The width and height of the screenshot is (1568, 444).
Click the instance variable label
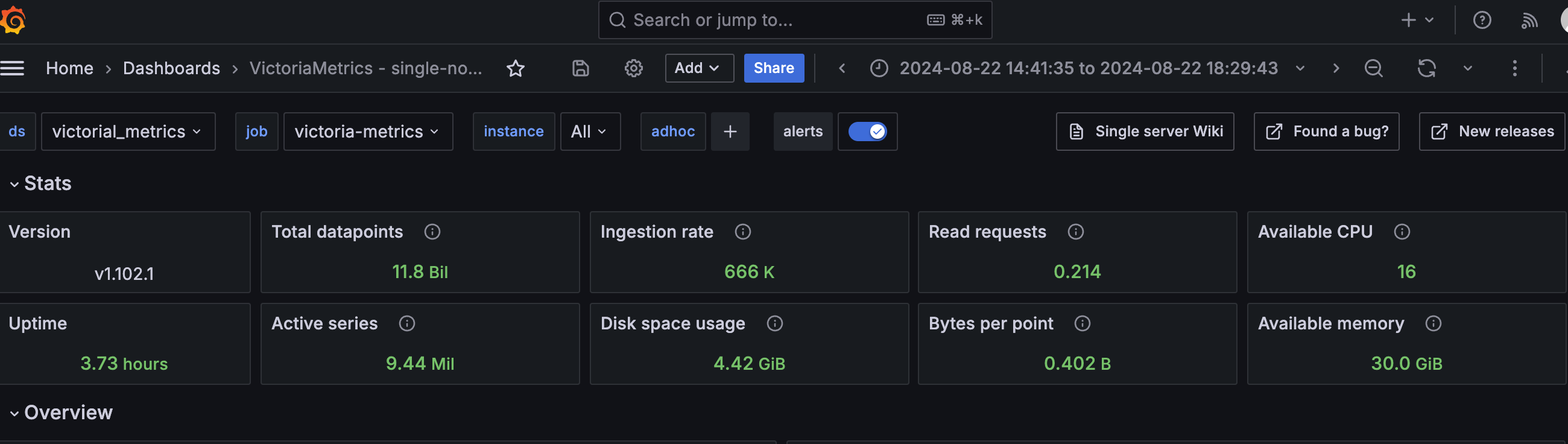click(513, 132)
